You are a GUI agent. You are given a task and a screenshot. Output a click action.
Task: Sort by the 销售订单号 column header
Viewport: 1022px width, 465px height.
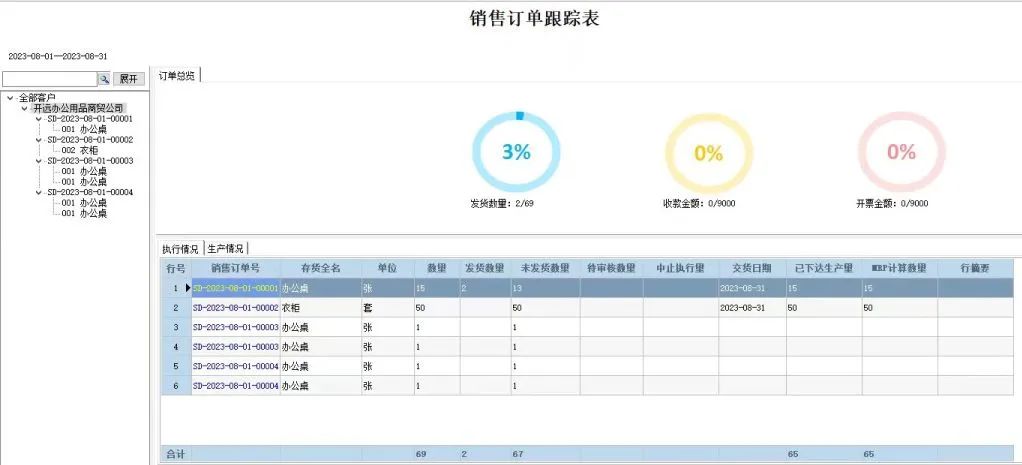click(x=235, y=268)
